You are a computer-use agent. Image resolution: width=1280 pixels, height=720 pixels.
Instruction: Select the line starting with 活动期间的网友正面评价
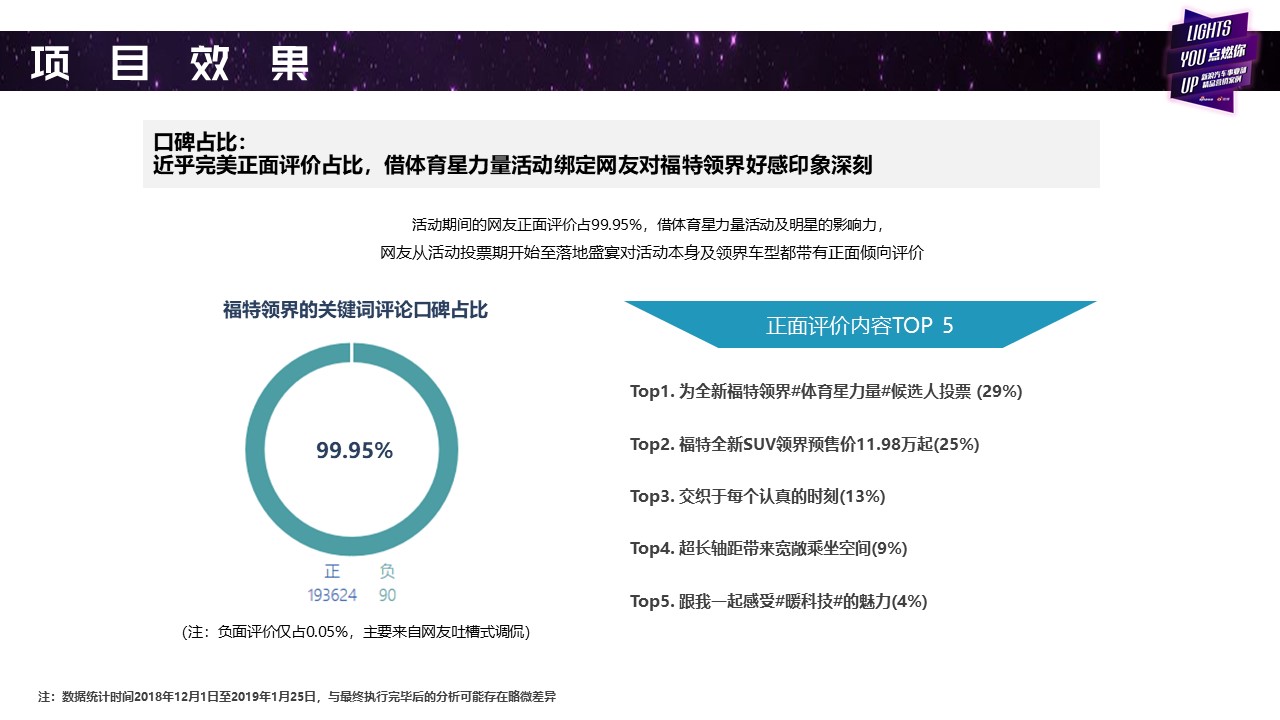point(649,224)
